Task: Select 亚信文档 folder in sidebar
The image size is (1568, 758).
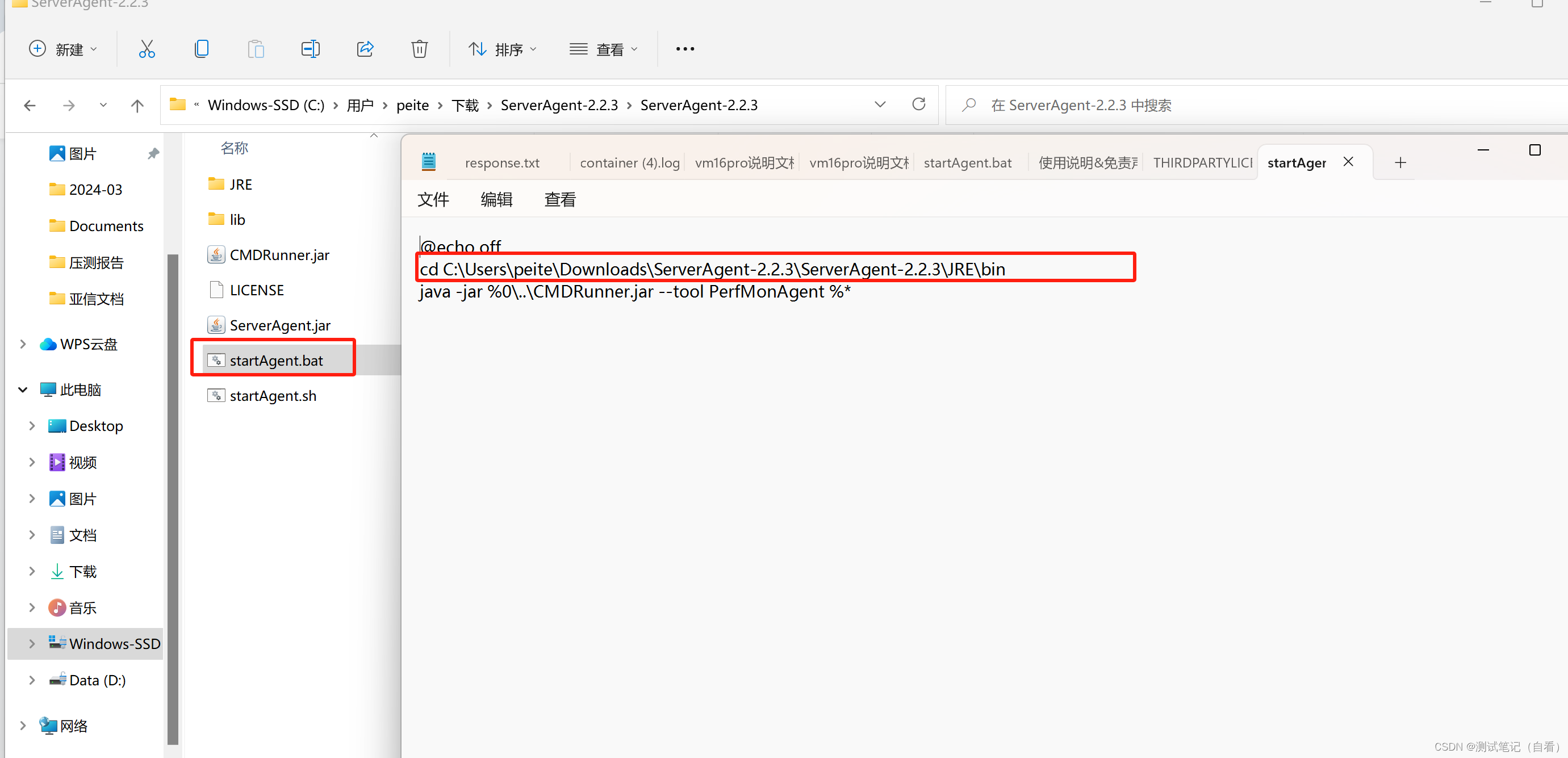Action: (86, 299)
